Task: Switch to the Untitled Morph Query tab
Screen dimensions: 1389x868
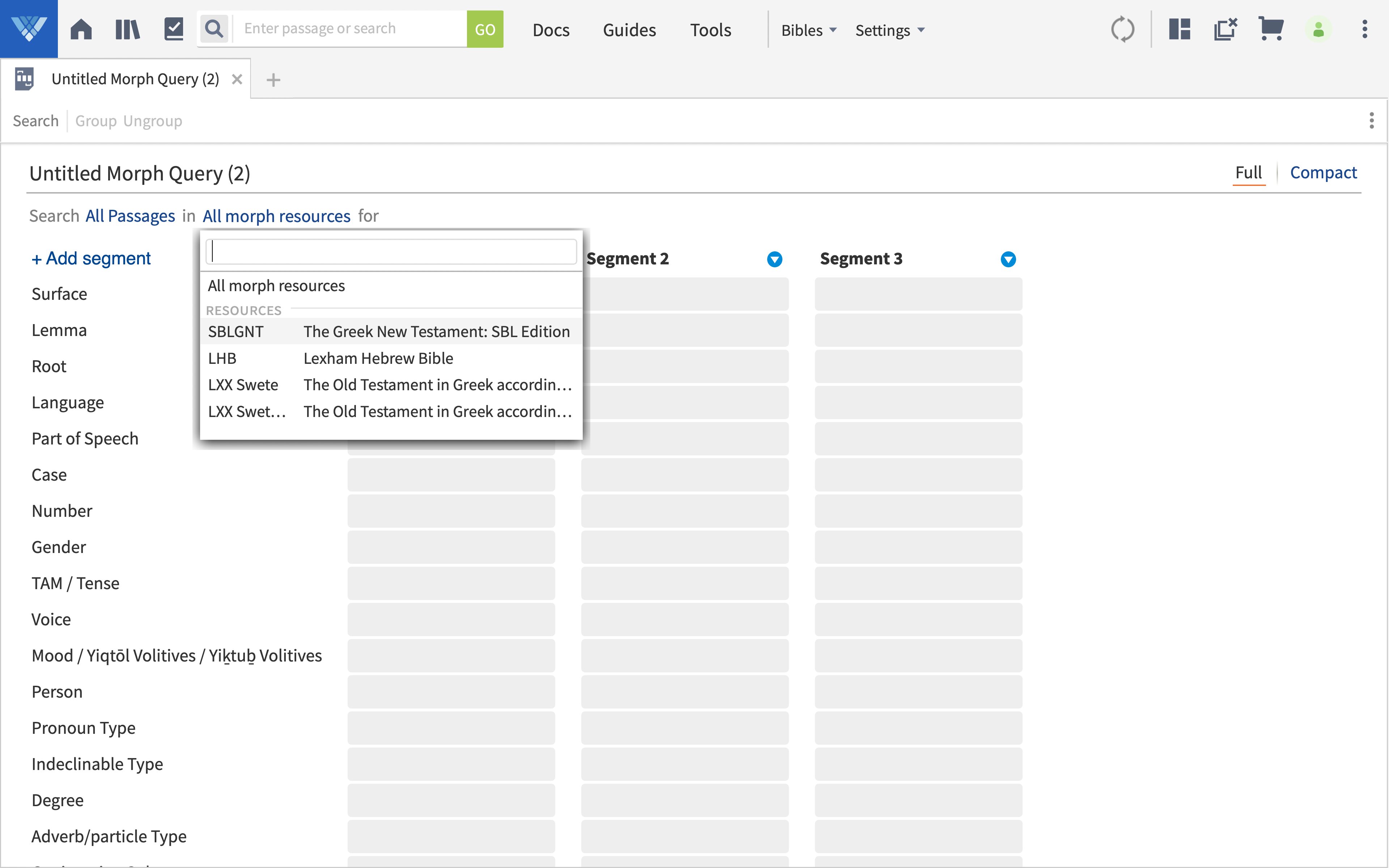Action: click(x=135, y=78)
